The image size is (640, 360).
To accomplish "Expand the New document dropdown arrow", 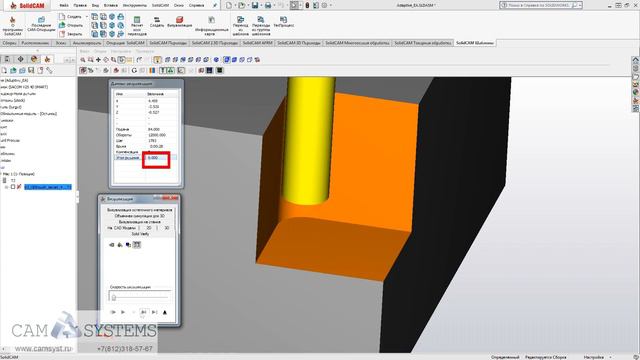I will (235, 5).
